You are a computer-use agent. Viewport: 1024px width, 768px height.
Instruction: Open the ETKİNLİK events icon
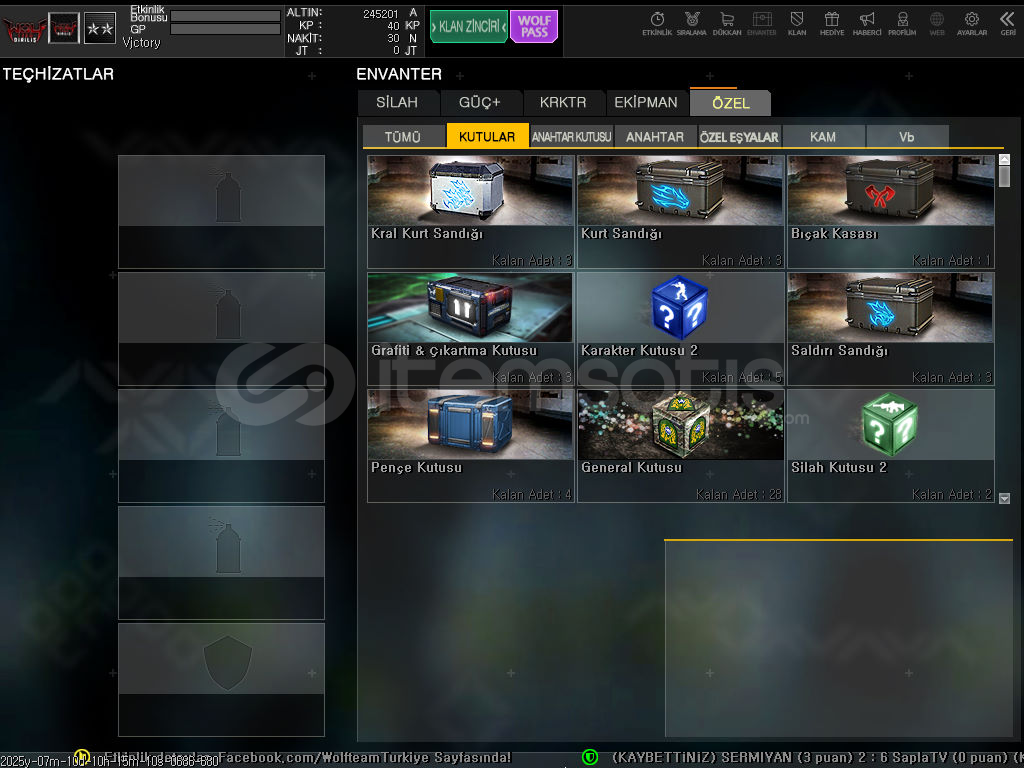click(x=657, y=24)
